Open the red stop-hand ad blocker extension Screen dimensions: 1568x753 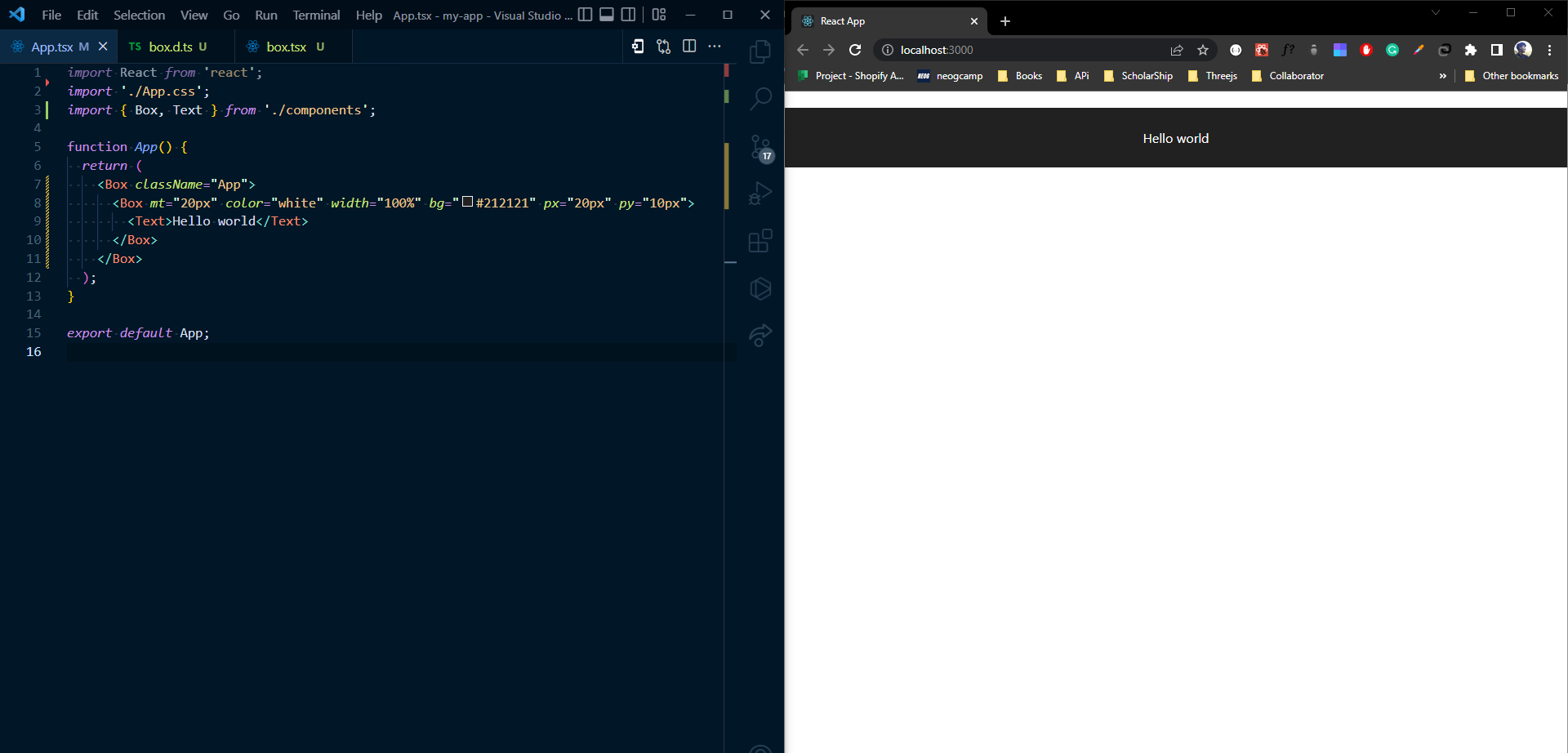[x=1366, y=50]
